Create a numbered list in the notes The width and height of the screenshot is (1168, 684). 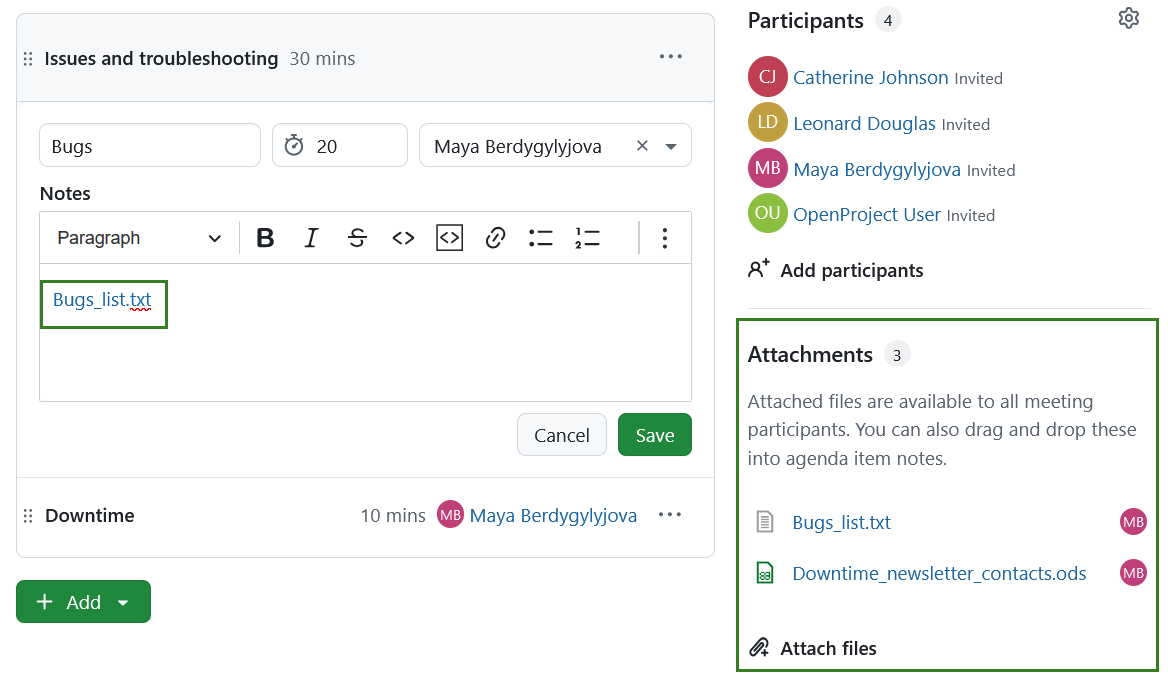point(587,237)
